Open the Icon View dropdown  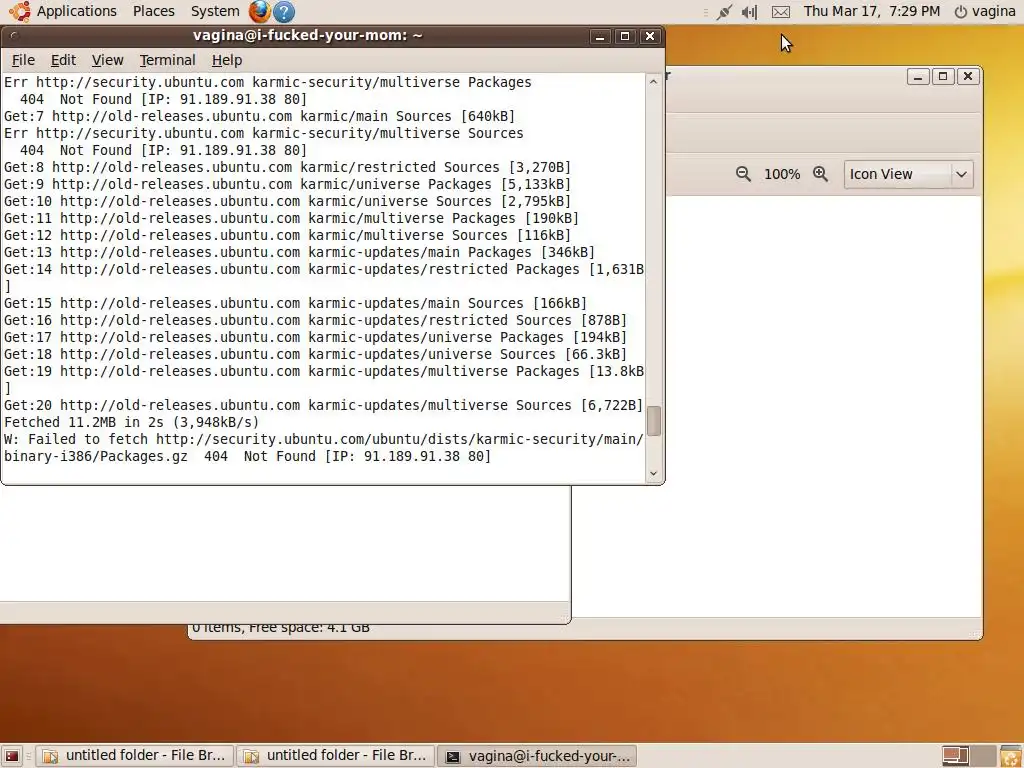(x=908, y=174)
